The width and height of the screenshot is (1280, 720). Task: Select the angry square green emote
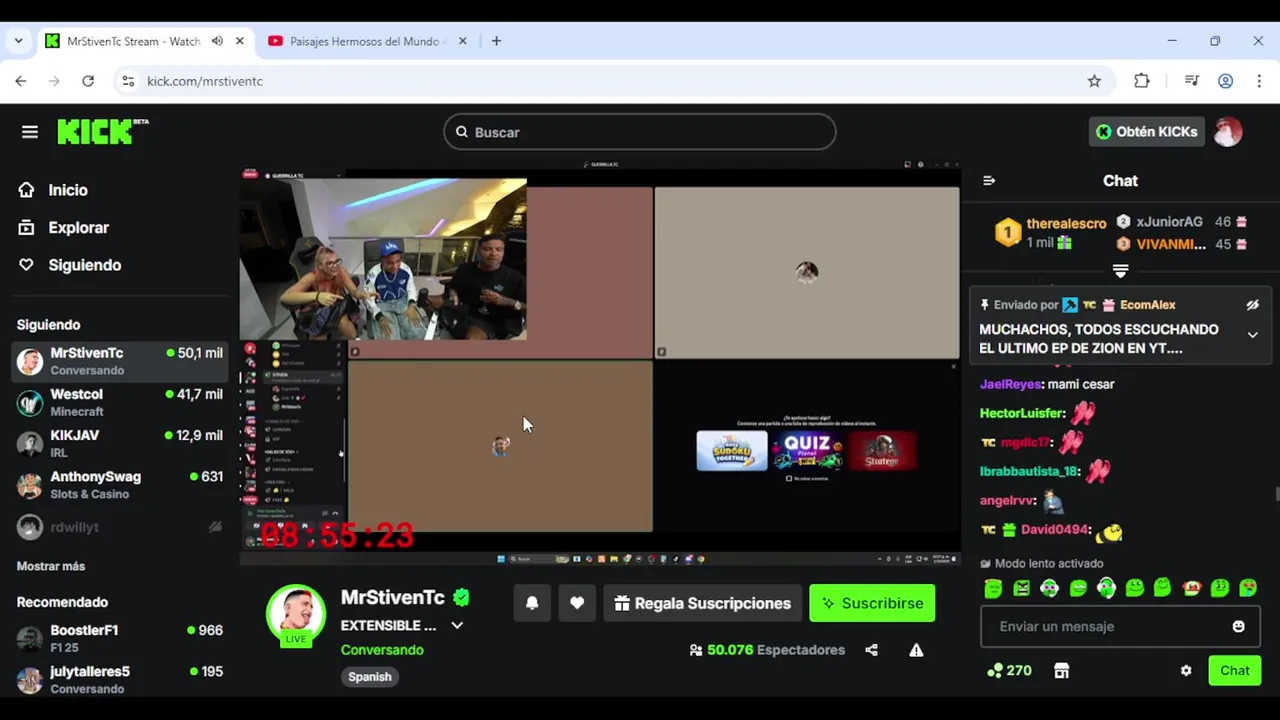(1021, 589)
